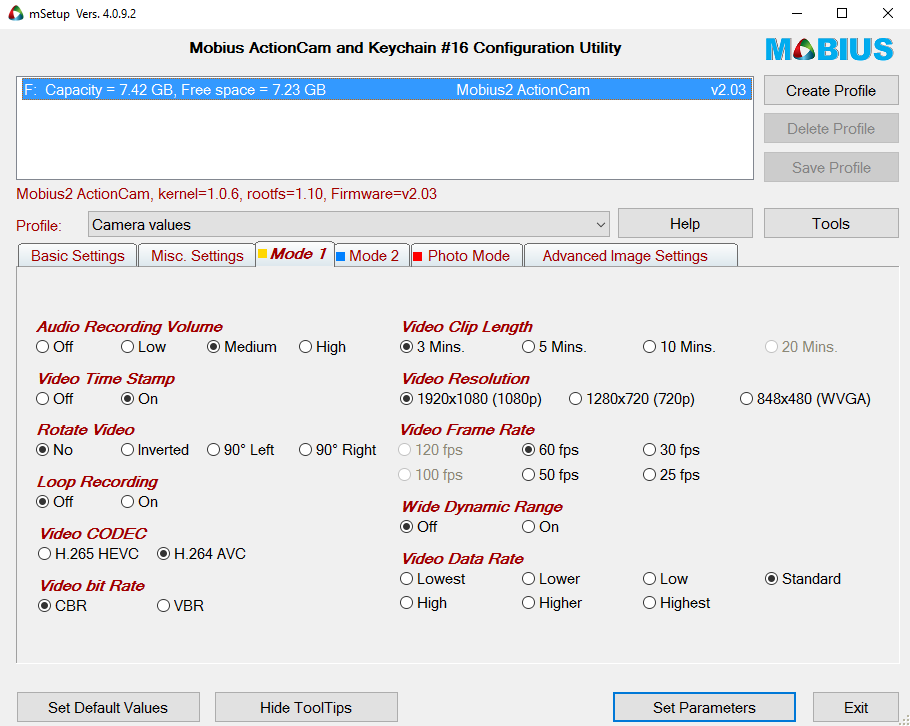This screenshot has height=726, width=910.
Task: Switch to the Misc. Settings tab
Action: 197,256
